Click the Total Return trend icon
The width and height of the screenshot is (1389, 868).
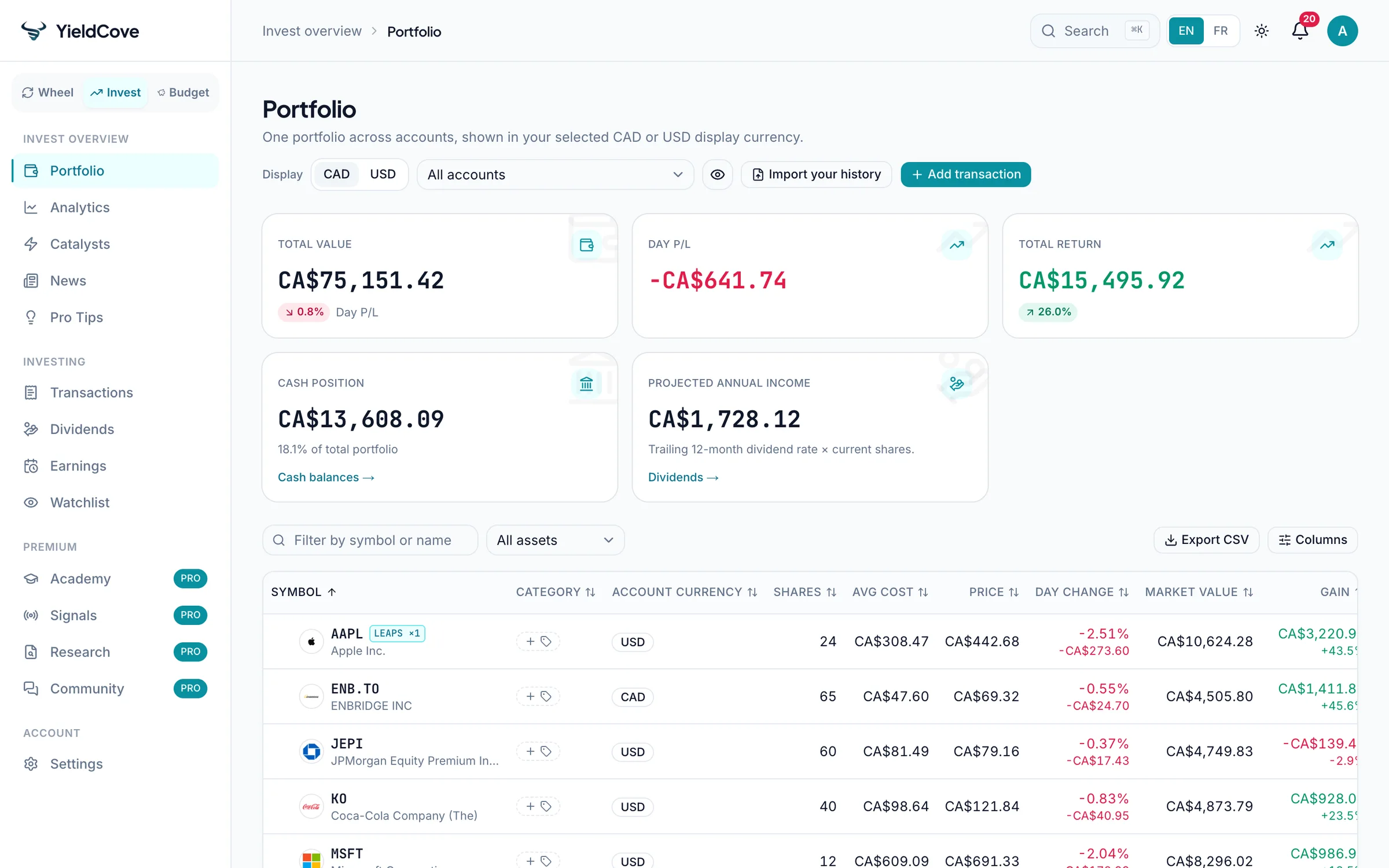tap(1327, 245)
